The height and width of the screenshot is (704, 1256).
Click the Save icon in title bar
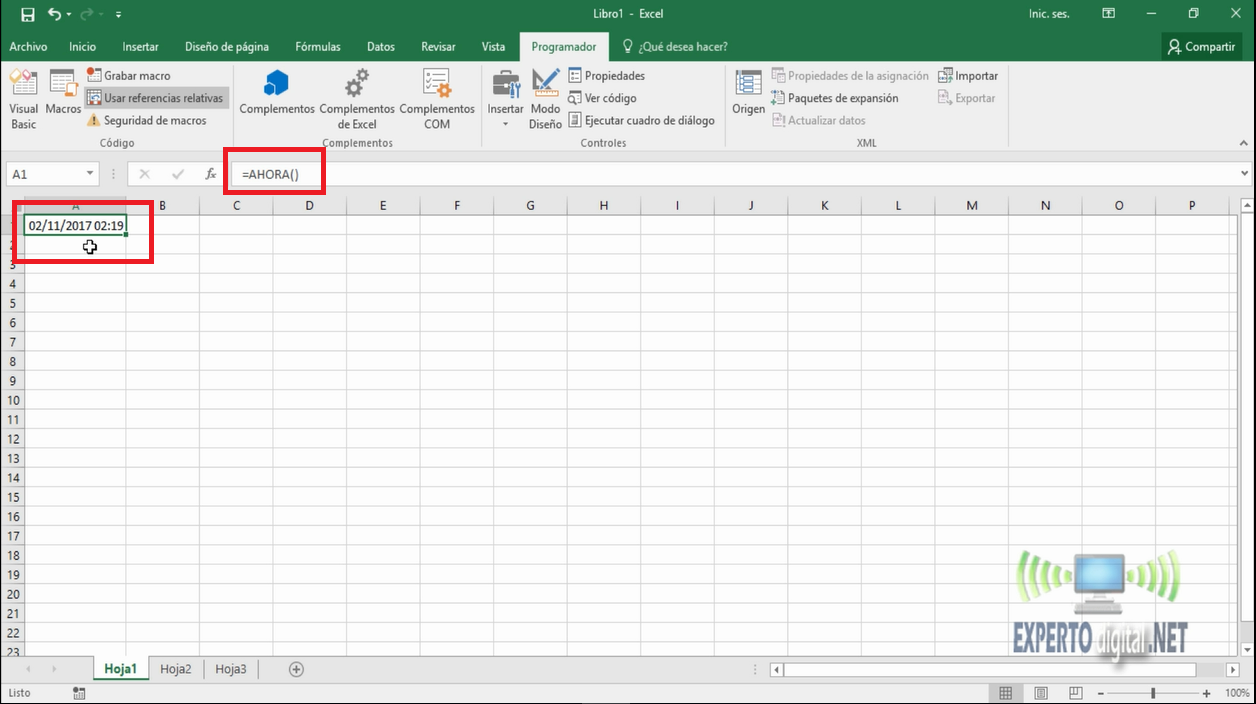pos(28,14)
